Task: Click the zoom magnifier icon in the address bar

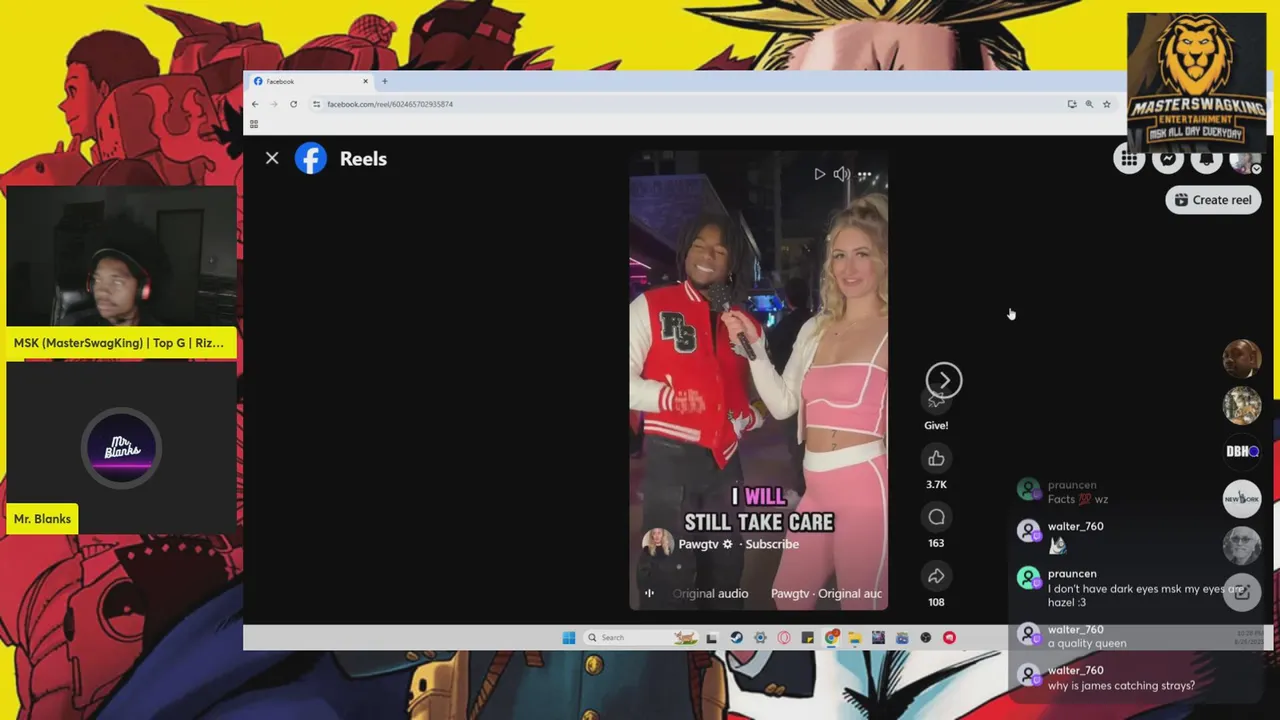Action: [1089, 104]
